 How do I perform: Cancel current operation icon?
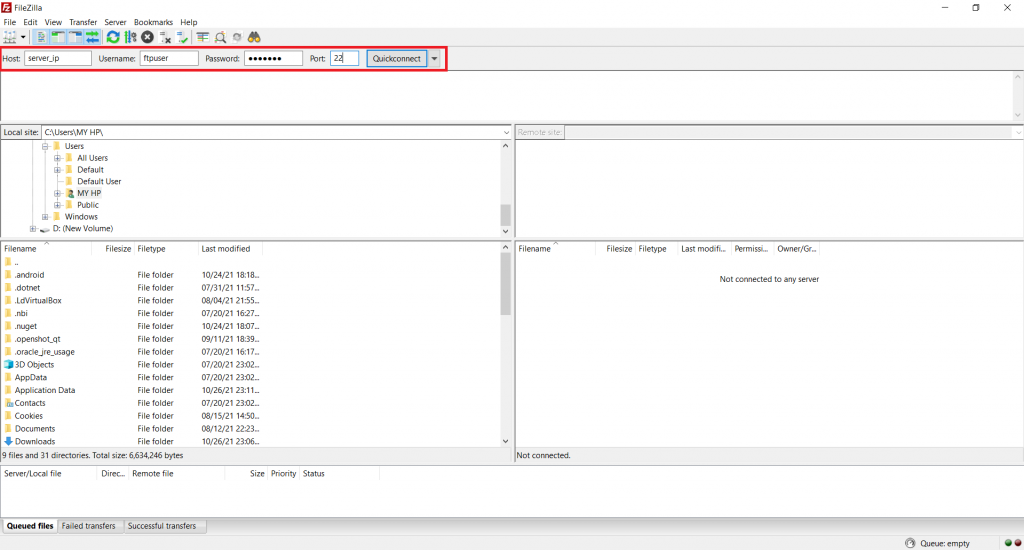(148, 37)
